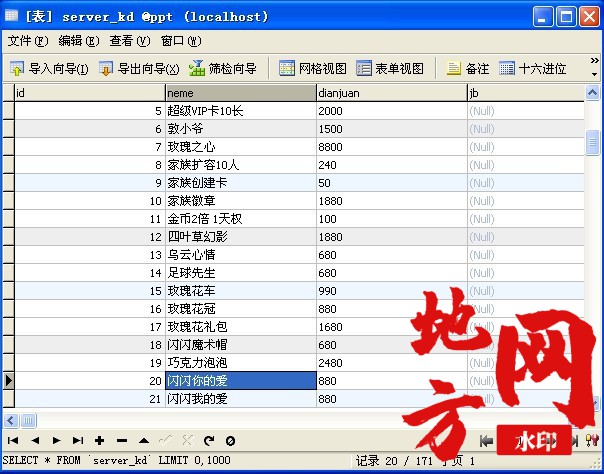The image size is (604, 474).
Task: Select the cell 玫瑰花冠
Action: (241, 309)
